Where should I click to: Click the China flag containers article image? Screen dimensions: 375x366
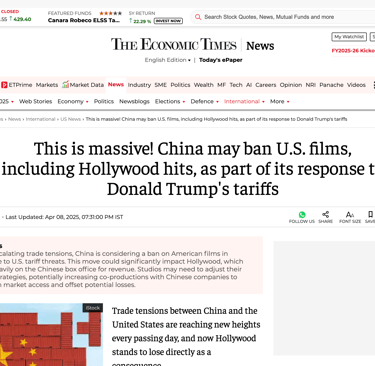(x=51, y=334)
